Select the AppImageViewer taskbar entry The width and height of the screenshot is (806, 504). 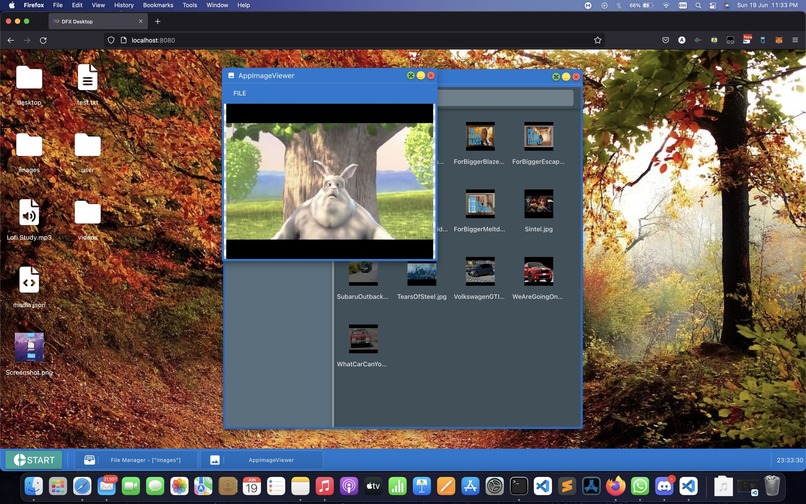pyautogui.click(x=261, y=460)
